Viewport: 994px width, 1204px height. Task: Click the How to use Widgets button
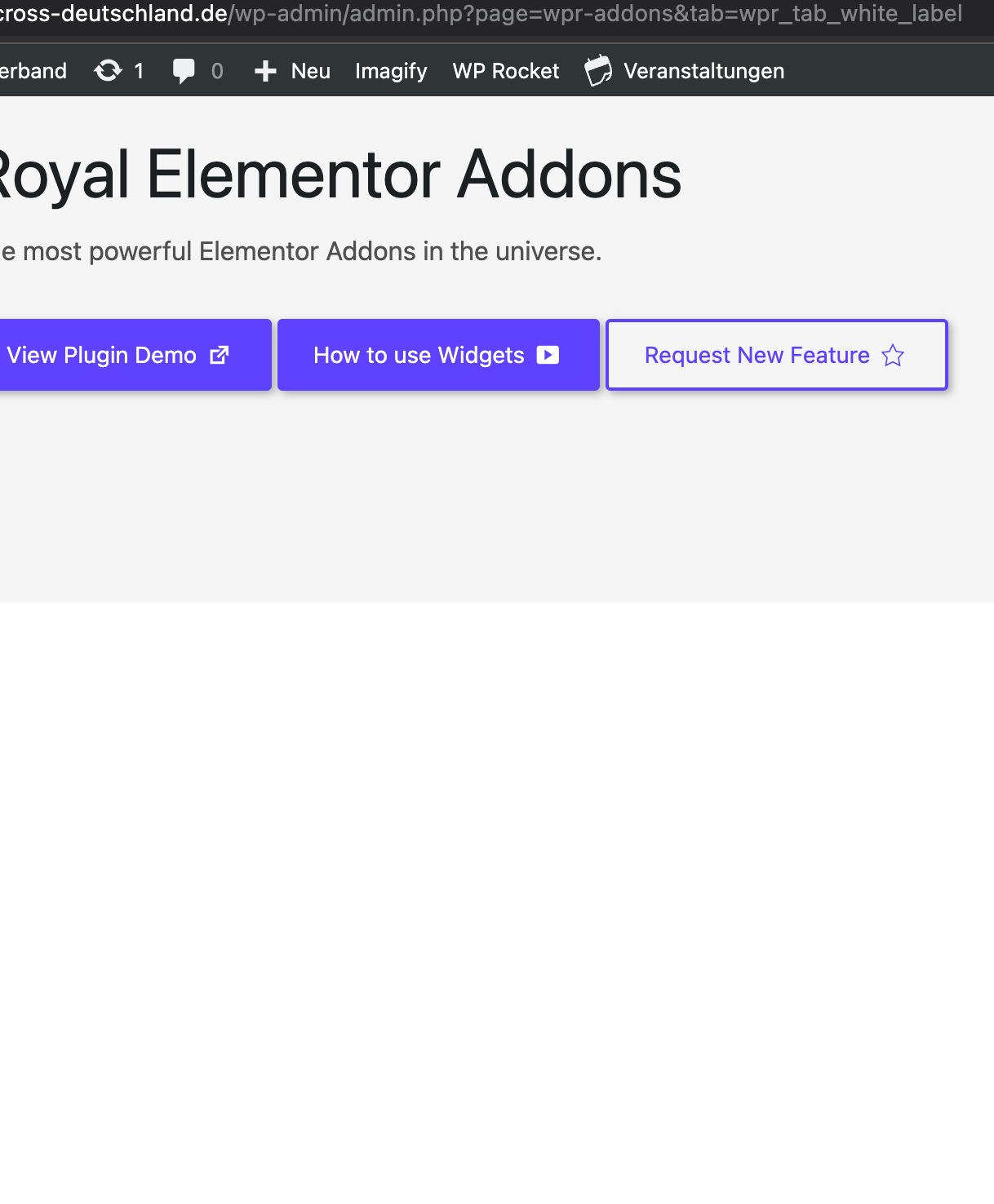click(438, 355)
